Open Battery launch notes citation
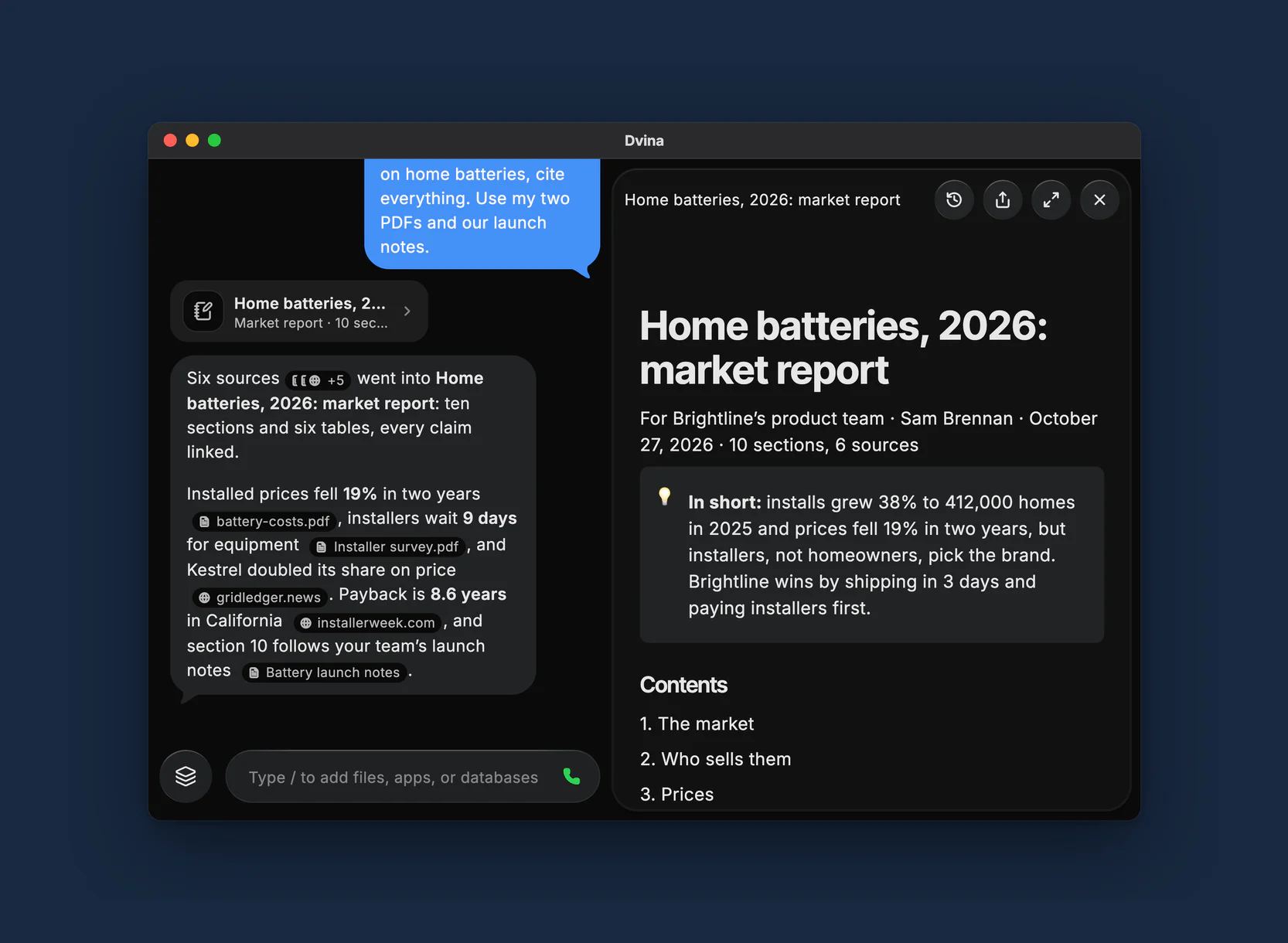The height and width of the screenshot is (943, 1288). click(x=325, y=672)
